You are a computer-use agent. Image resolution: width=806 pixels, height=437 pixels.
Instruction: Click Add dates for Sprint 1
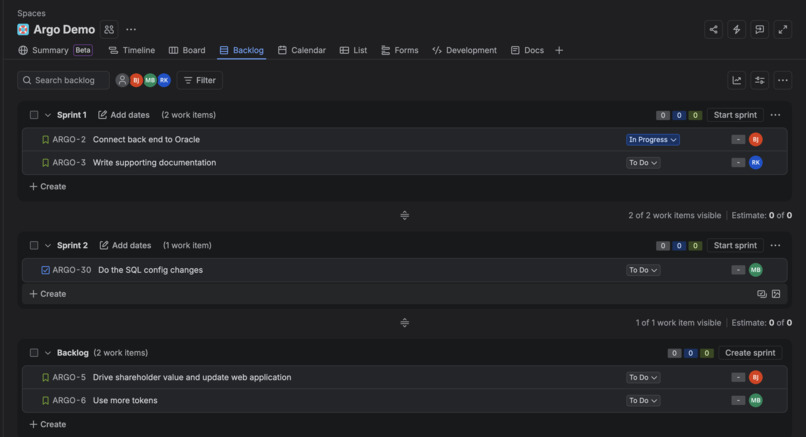click(124, 115)
